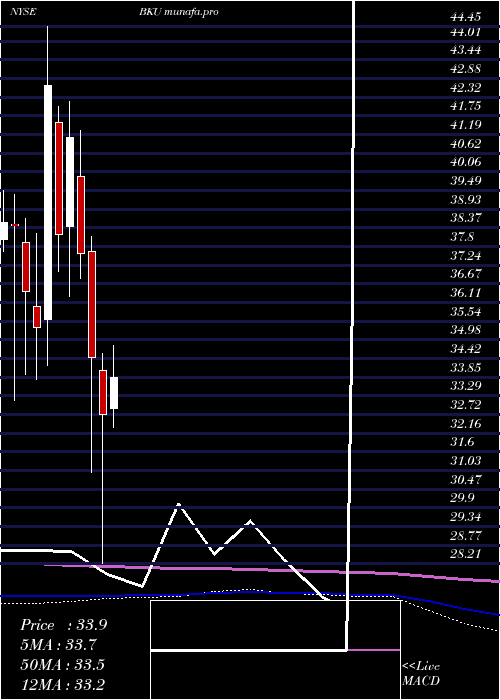Click the 33.85 price axis label
The width and height of the screenshot is (500, 700).
pos(466,367)
